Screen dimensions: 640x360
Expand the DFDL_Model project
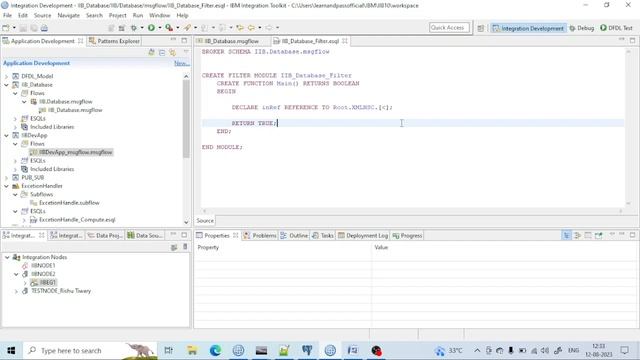6,76
